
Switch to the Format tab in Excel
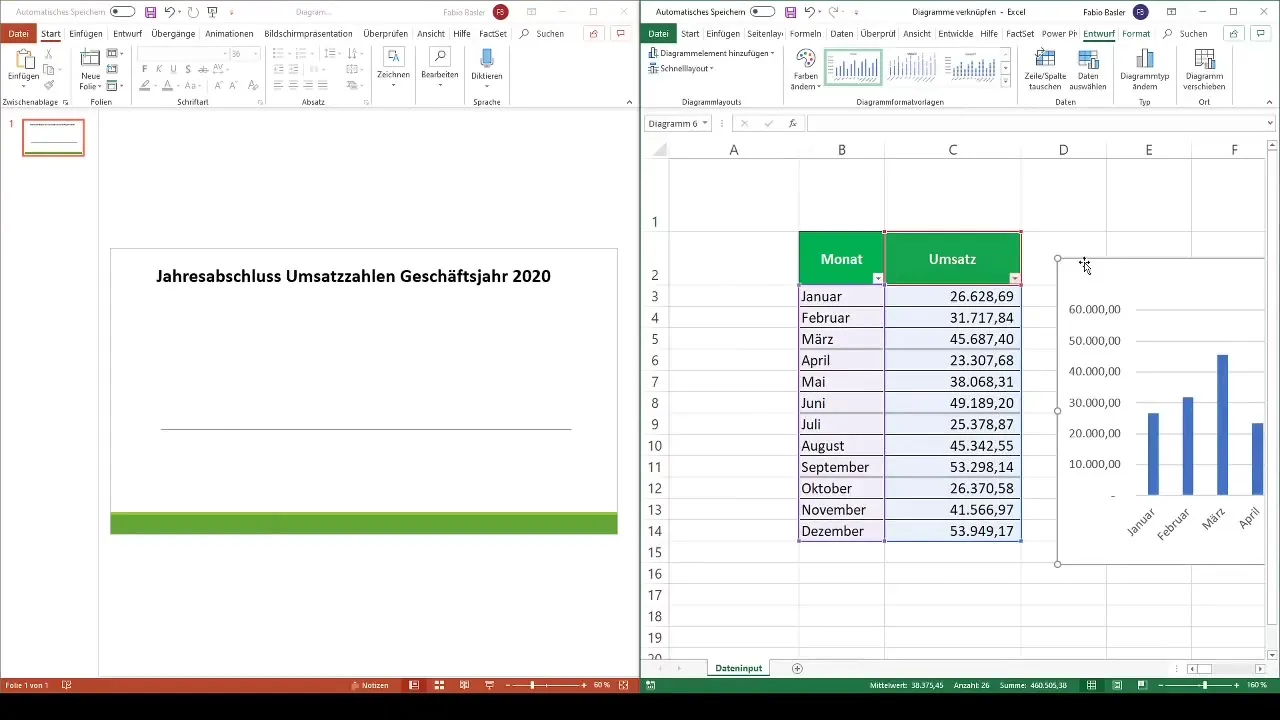coord(1136,33)
